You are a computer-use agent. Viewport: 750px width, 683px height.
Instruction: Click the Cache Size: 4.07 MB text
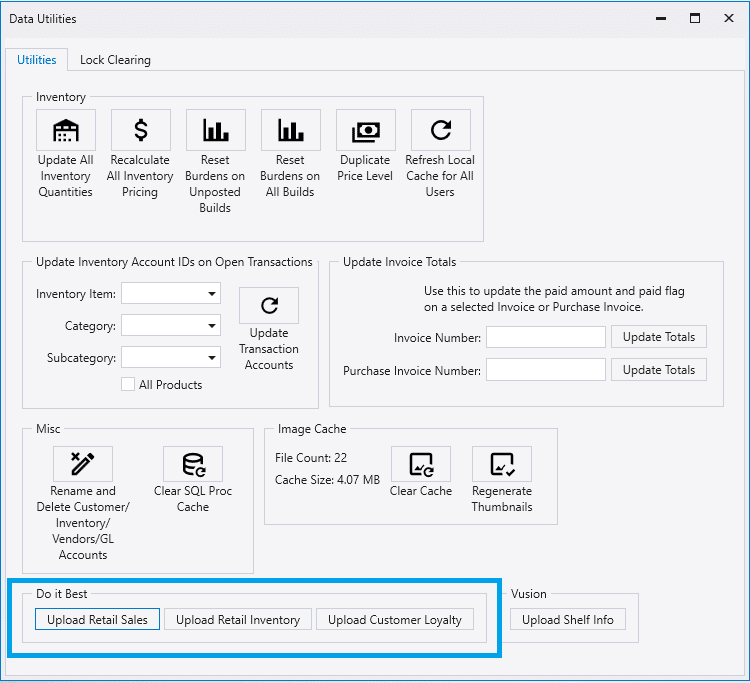327,480
